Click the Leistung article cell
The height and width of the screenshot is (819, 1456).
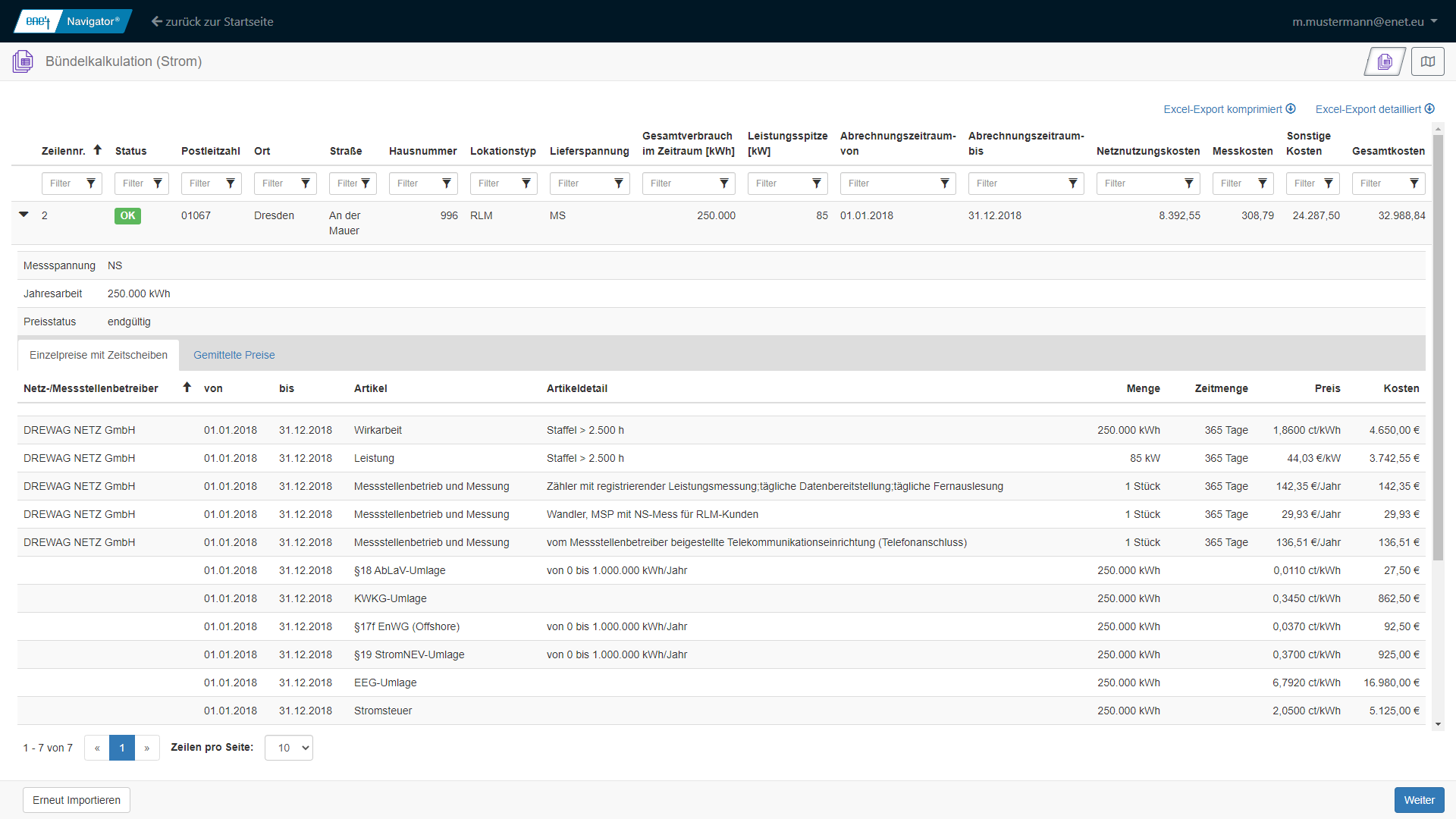(374, 458)
